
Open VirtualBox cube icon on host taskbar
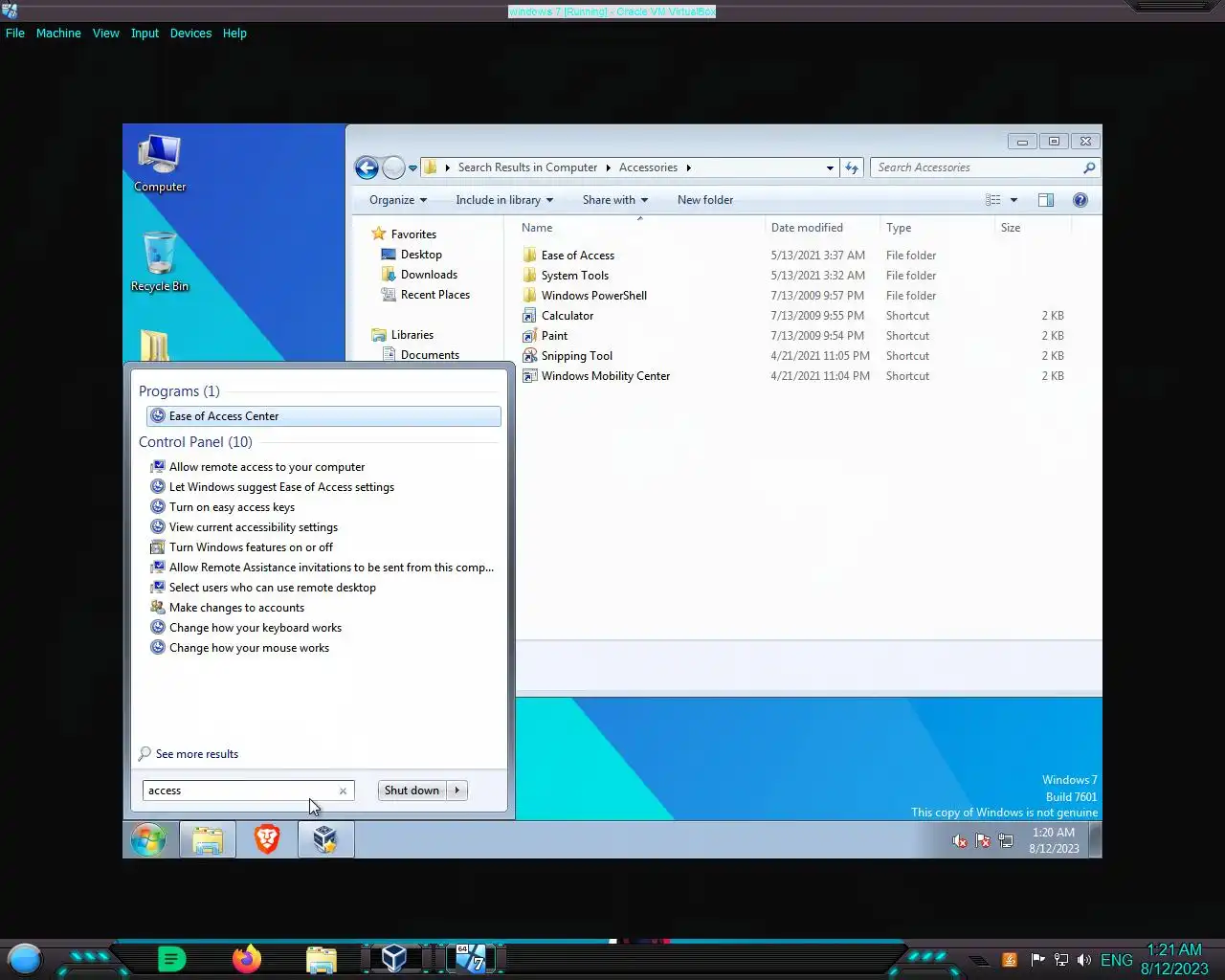click(x=393, y=958)
